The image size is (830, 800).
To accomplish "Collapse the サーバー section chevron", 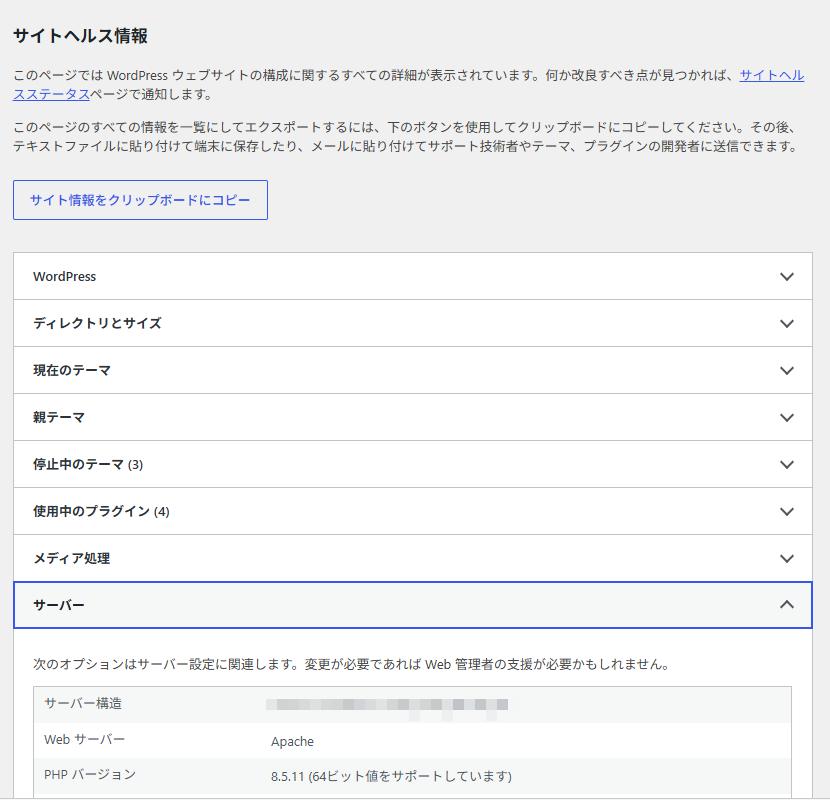I will 787,605.
